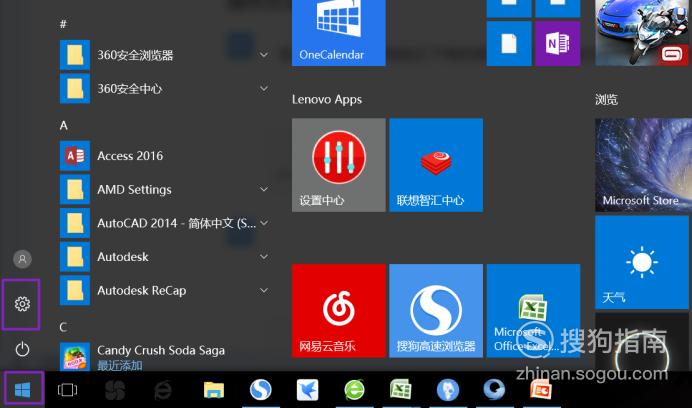Viewport: 692px width, 408px height.
Task: Open the 设置中心 tile
Action: click(x=339, y=165)
